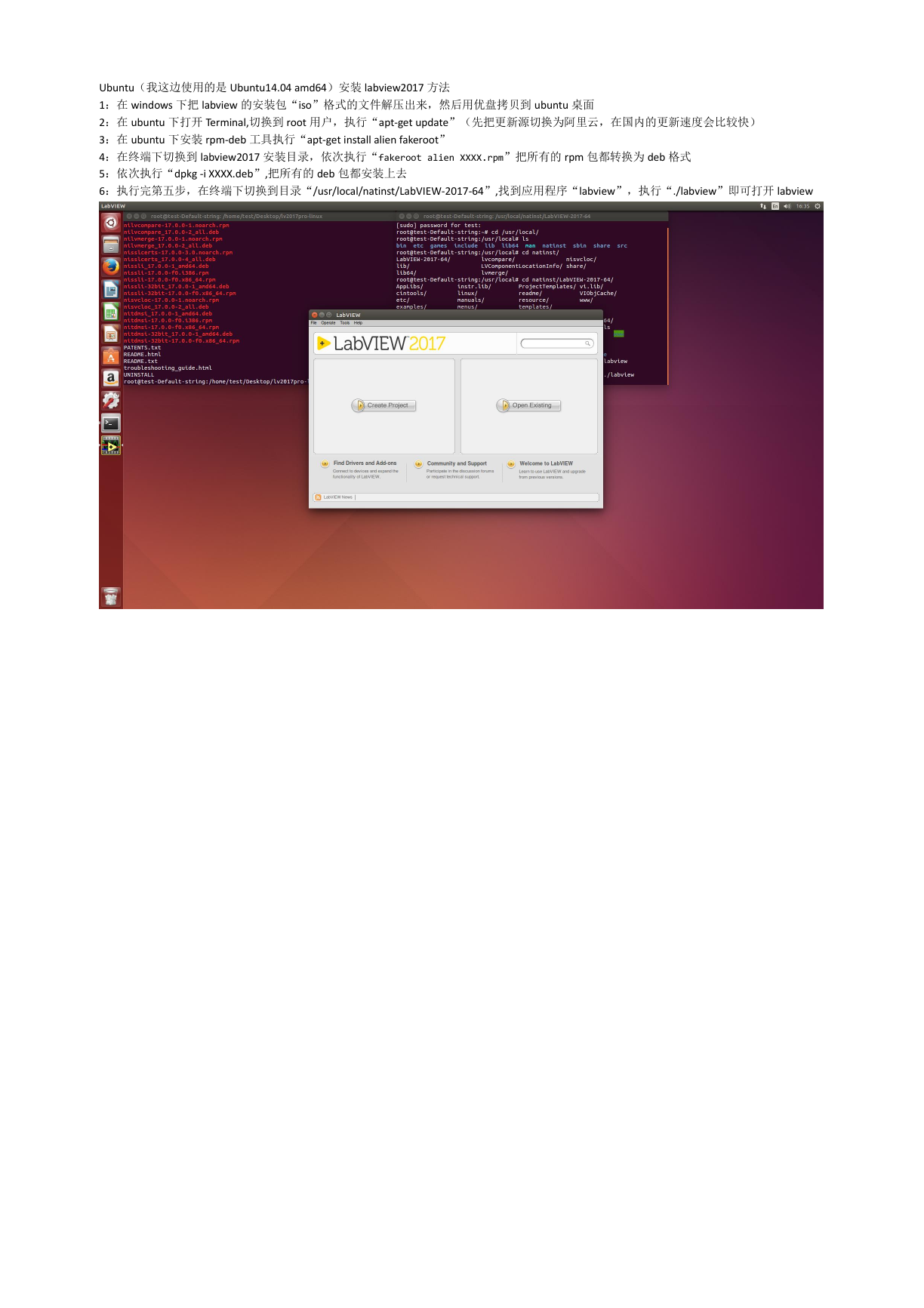924x1308 pixels.
Task: Click "ProjectTemplates/" in right terminal
Action: point(547,287)
